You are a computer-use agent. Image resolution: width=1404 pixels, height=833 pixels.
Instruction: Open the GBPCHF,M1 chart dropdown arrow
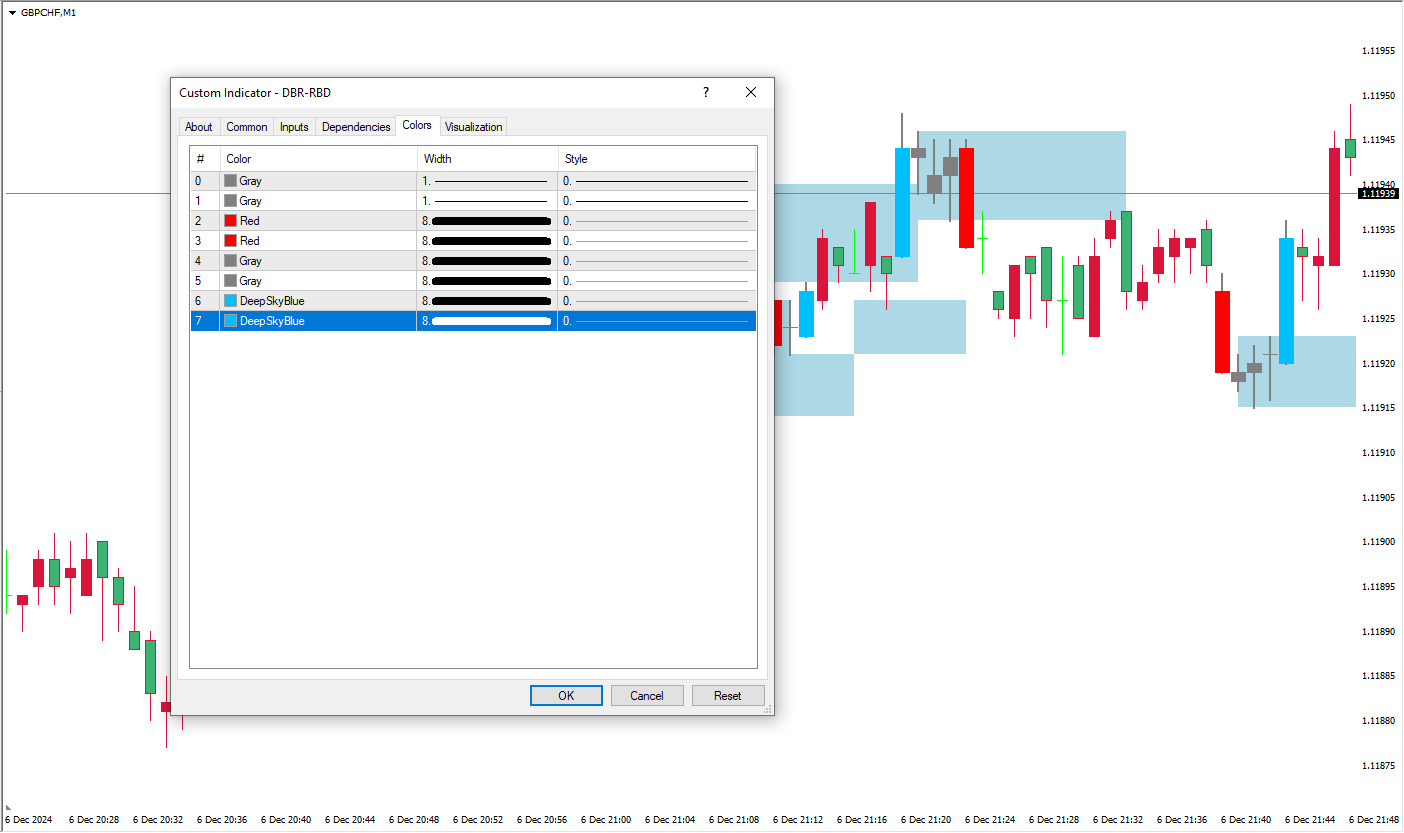click(12, 13)
